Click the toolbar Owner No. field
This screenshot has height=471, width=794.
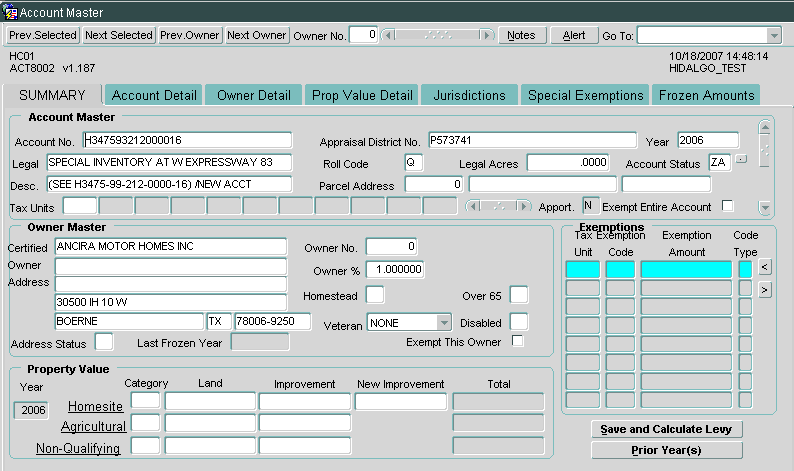pos(364,35)
